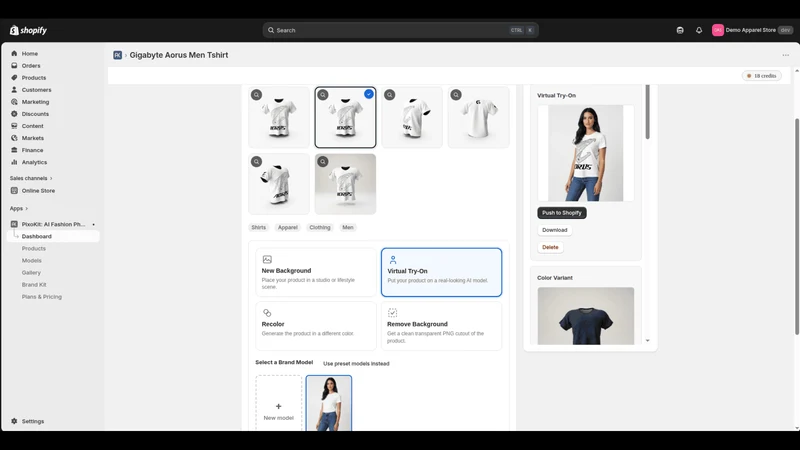Open PixoKit Products subpage

pyautogui.click(x=34, y=248)
